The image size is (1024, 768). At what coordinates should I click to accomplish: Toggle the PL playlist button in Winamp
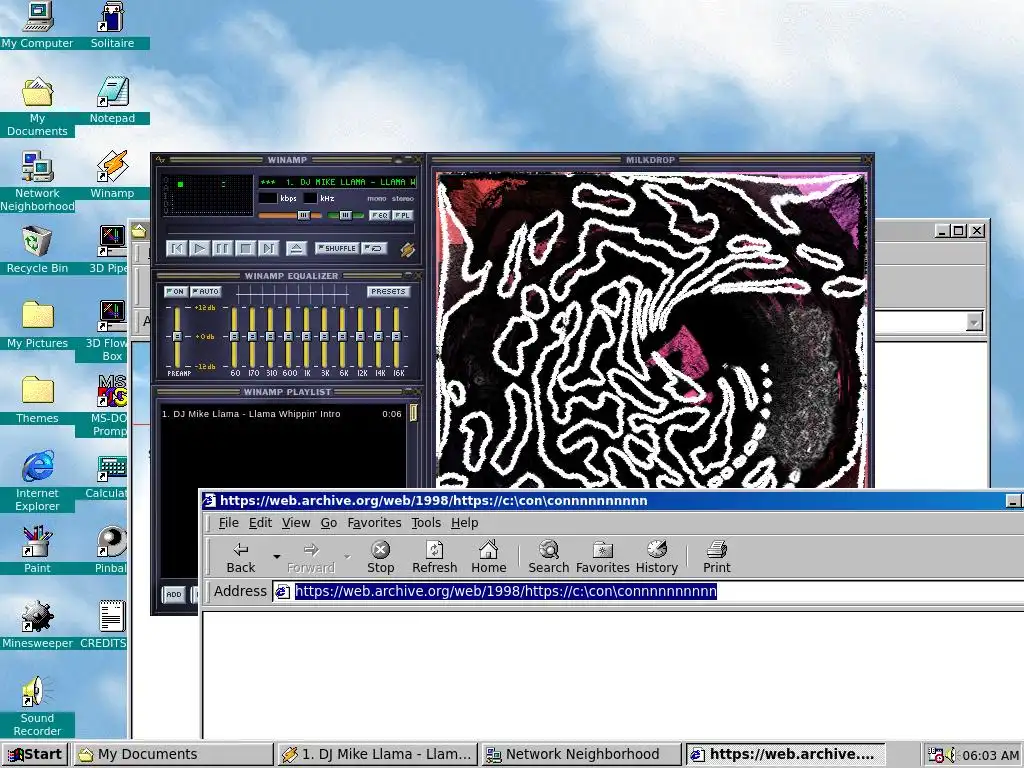click(x=402, y=216)
